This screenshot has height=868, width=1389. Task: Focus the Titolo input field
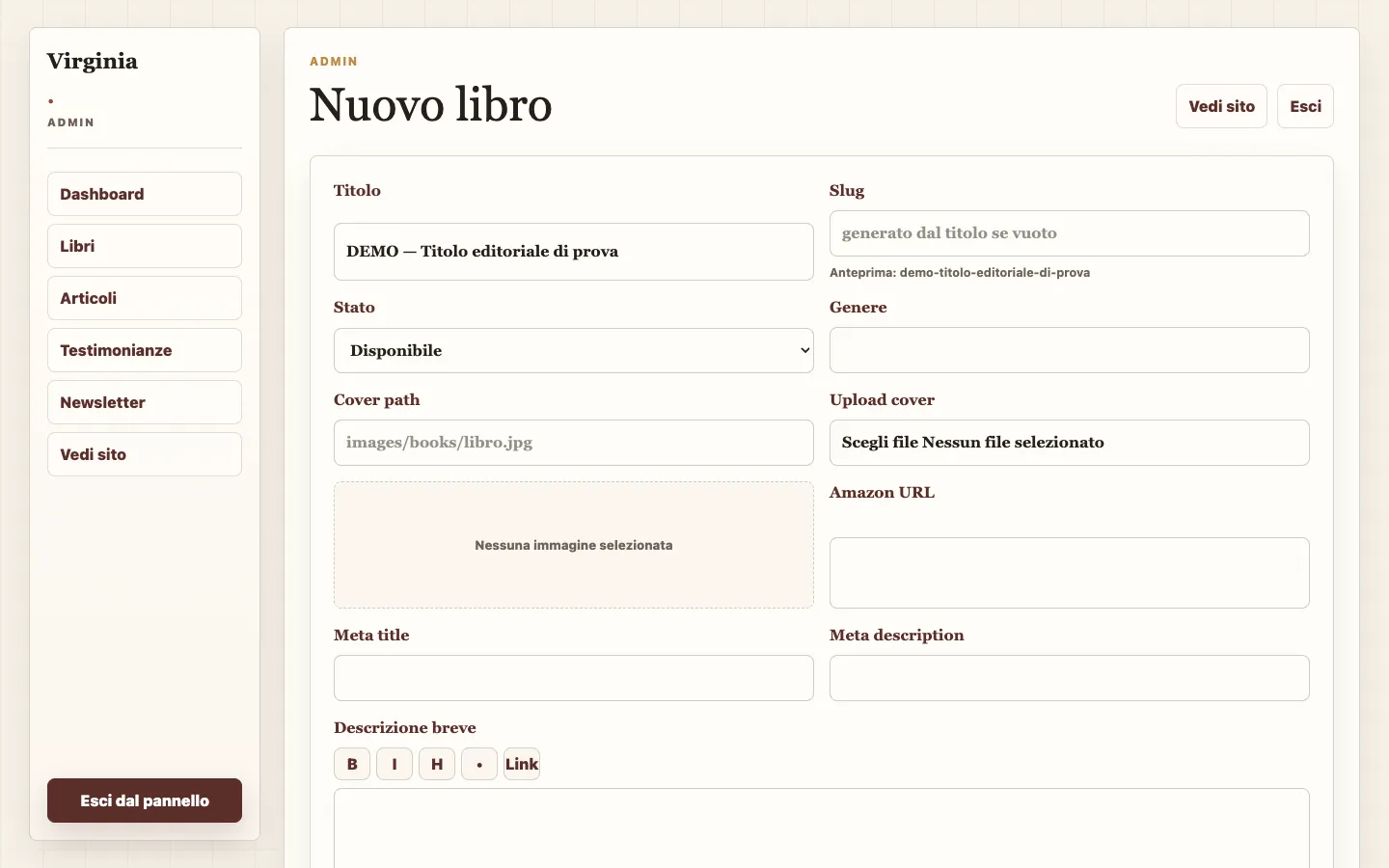tap(574, 252)
